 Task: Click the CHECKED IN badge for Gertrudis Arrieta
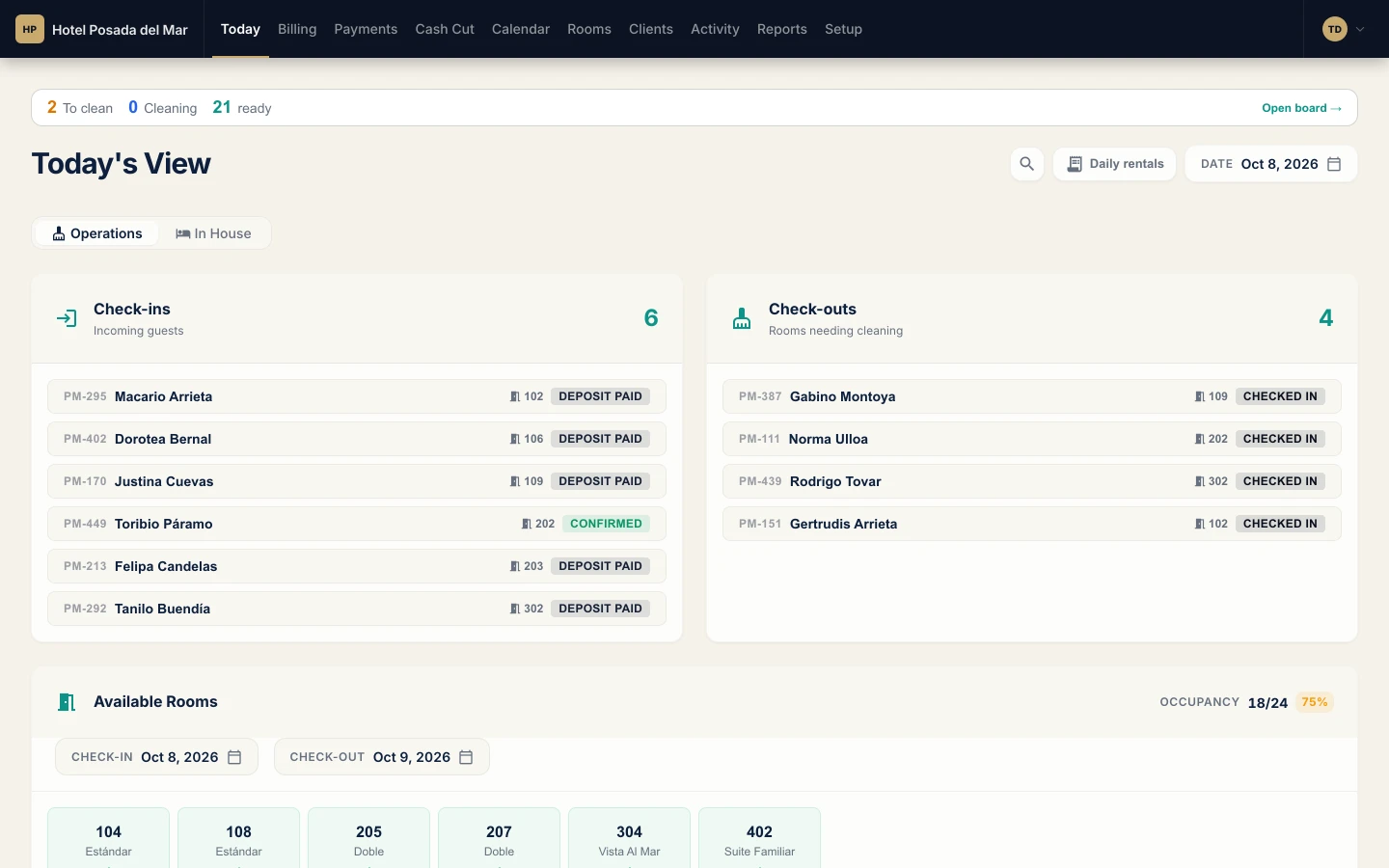click(x=1280, y=524)
